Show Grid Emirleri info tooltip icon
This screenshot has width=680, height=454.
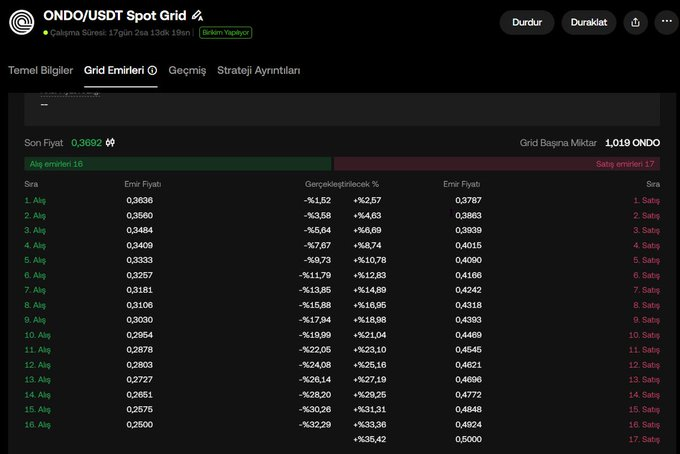click(152, 70)
